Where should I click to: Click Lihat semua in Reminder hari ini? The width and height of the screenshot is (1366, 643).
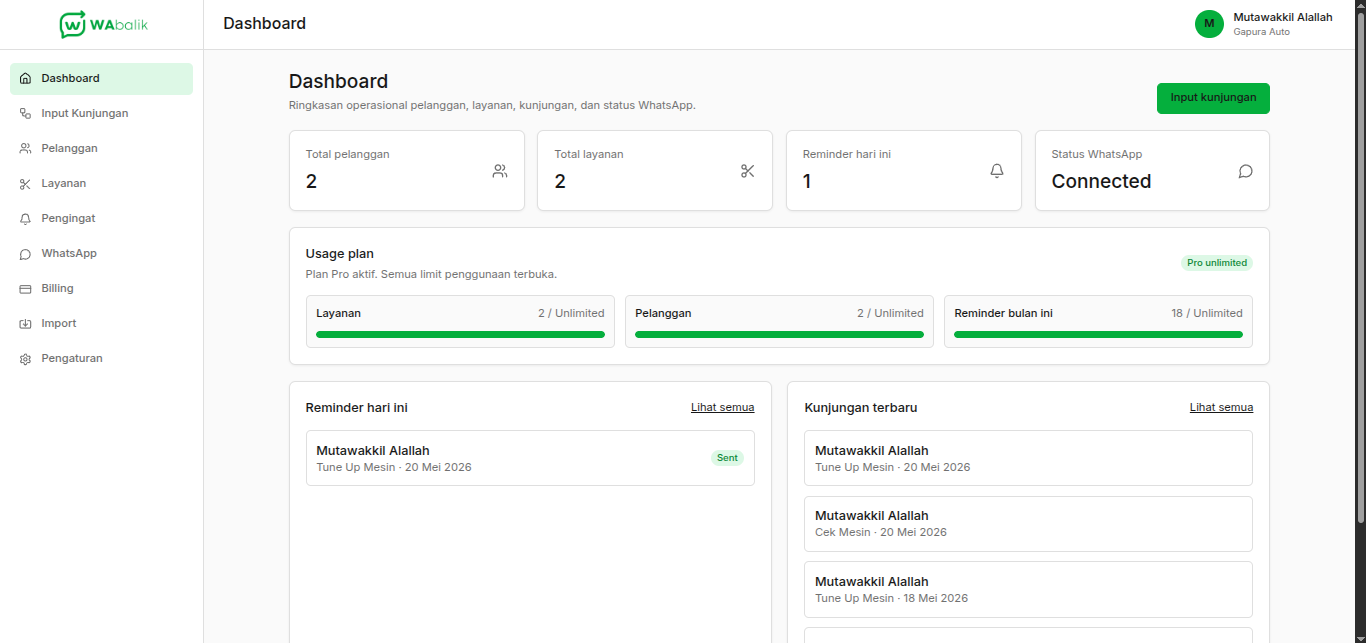[722, 407]
